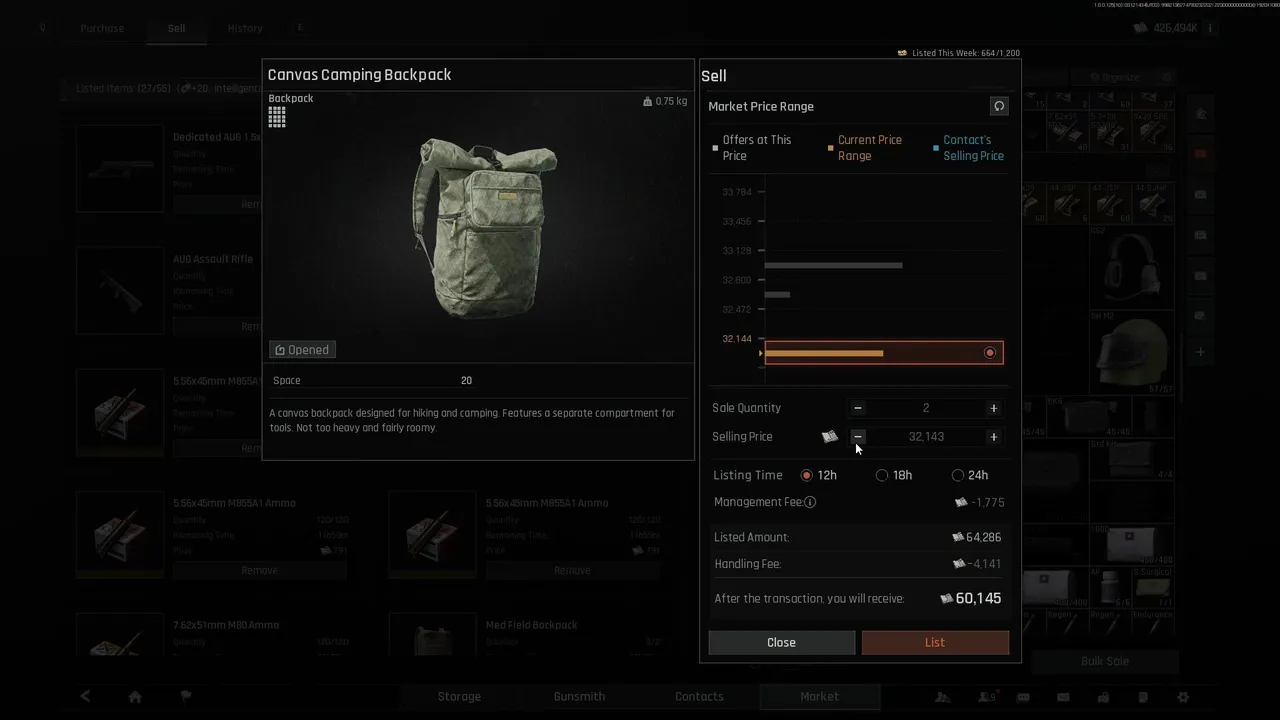Click the Sale Quantity value field

[x=926, y=408]
